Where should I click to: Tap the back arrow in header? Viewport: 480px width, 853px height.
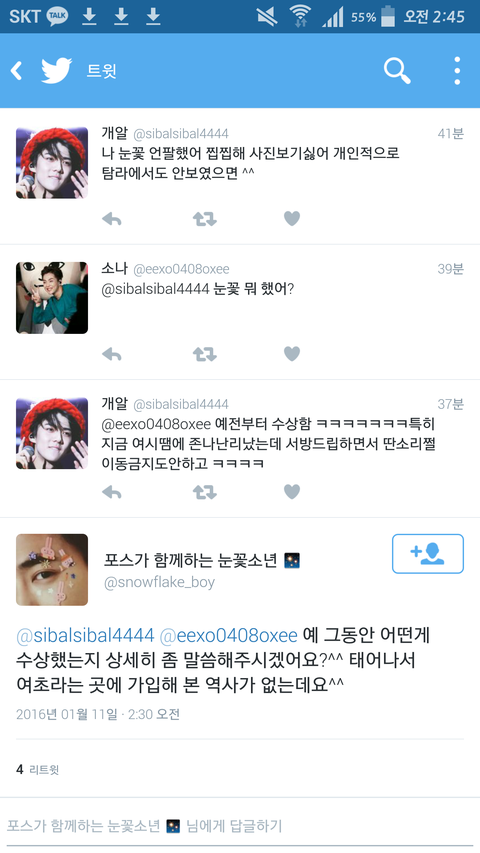pos(16,71)
